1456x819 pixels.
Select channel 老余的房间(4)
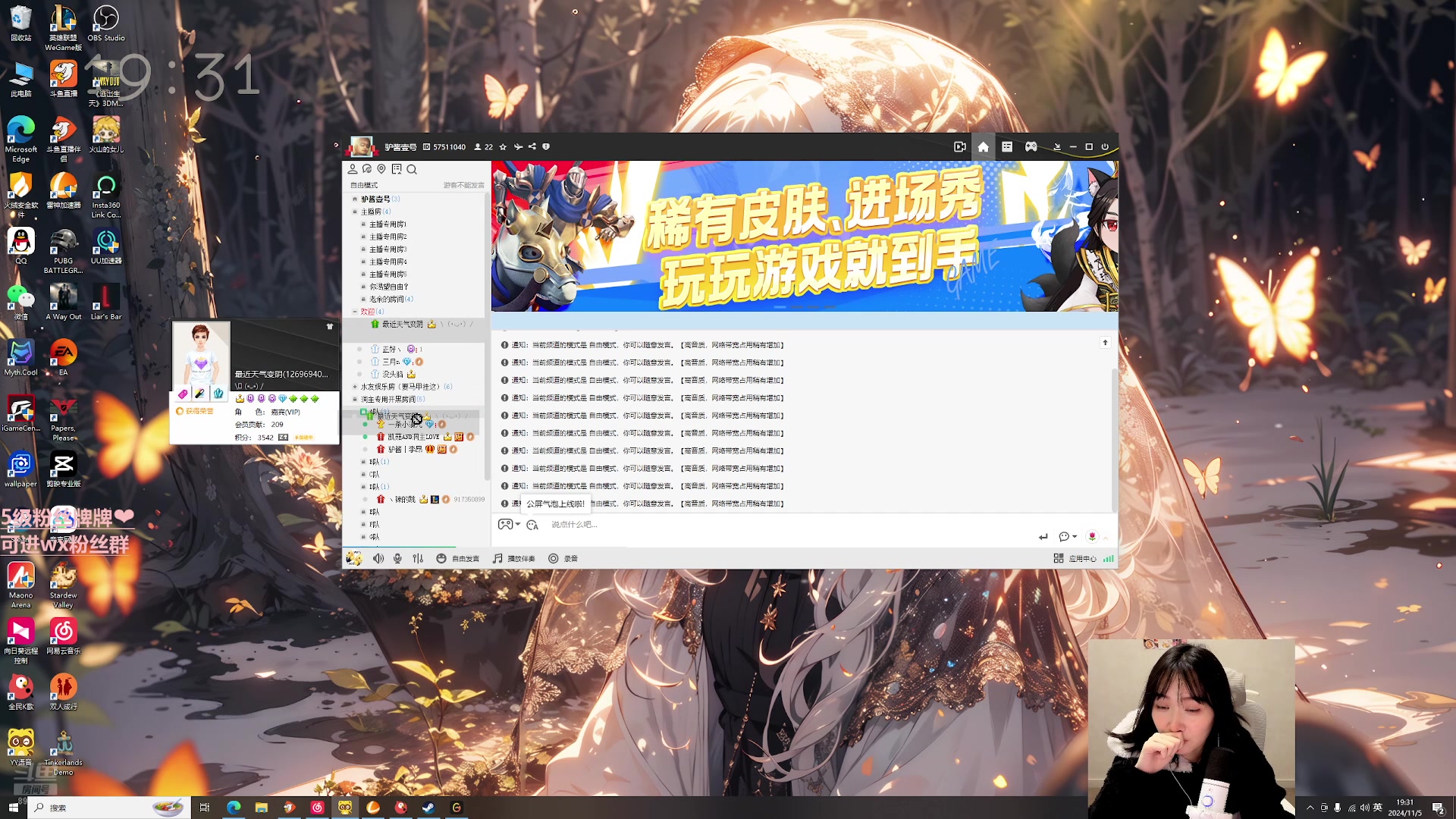click(391, 300)
